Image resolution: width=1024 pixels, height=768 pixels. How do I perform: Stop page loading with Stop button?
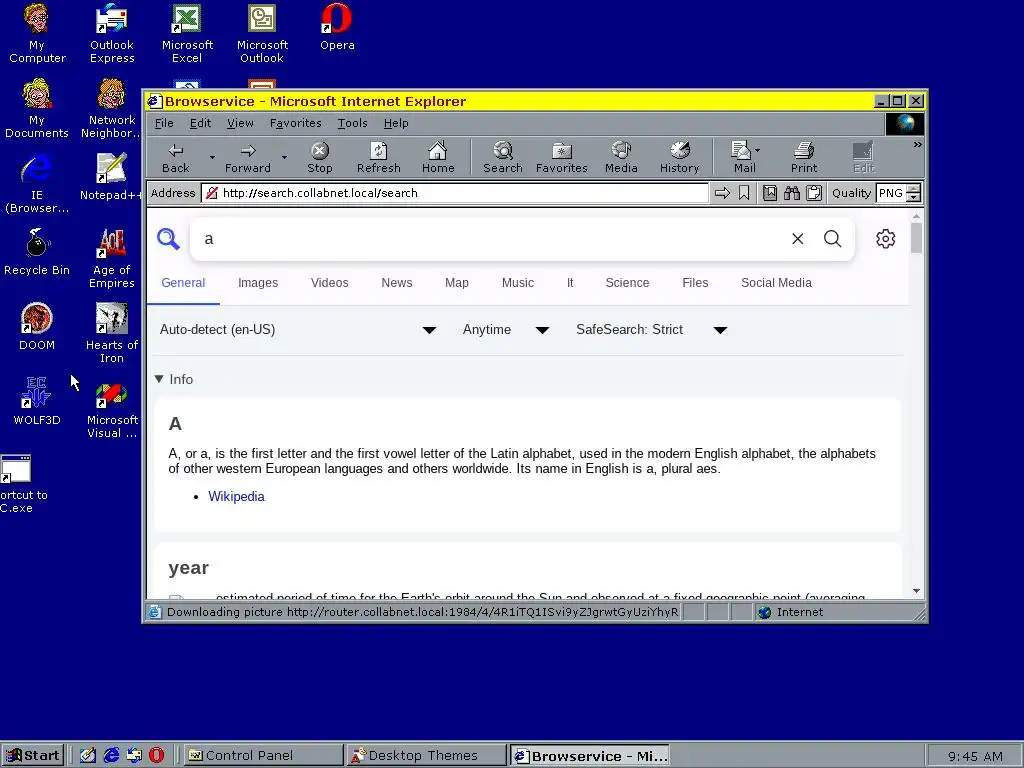click(319, 157)
